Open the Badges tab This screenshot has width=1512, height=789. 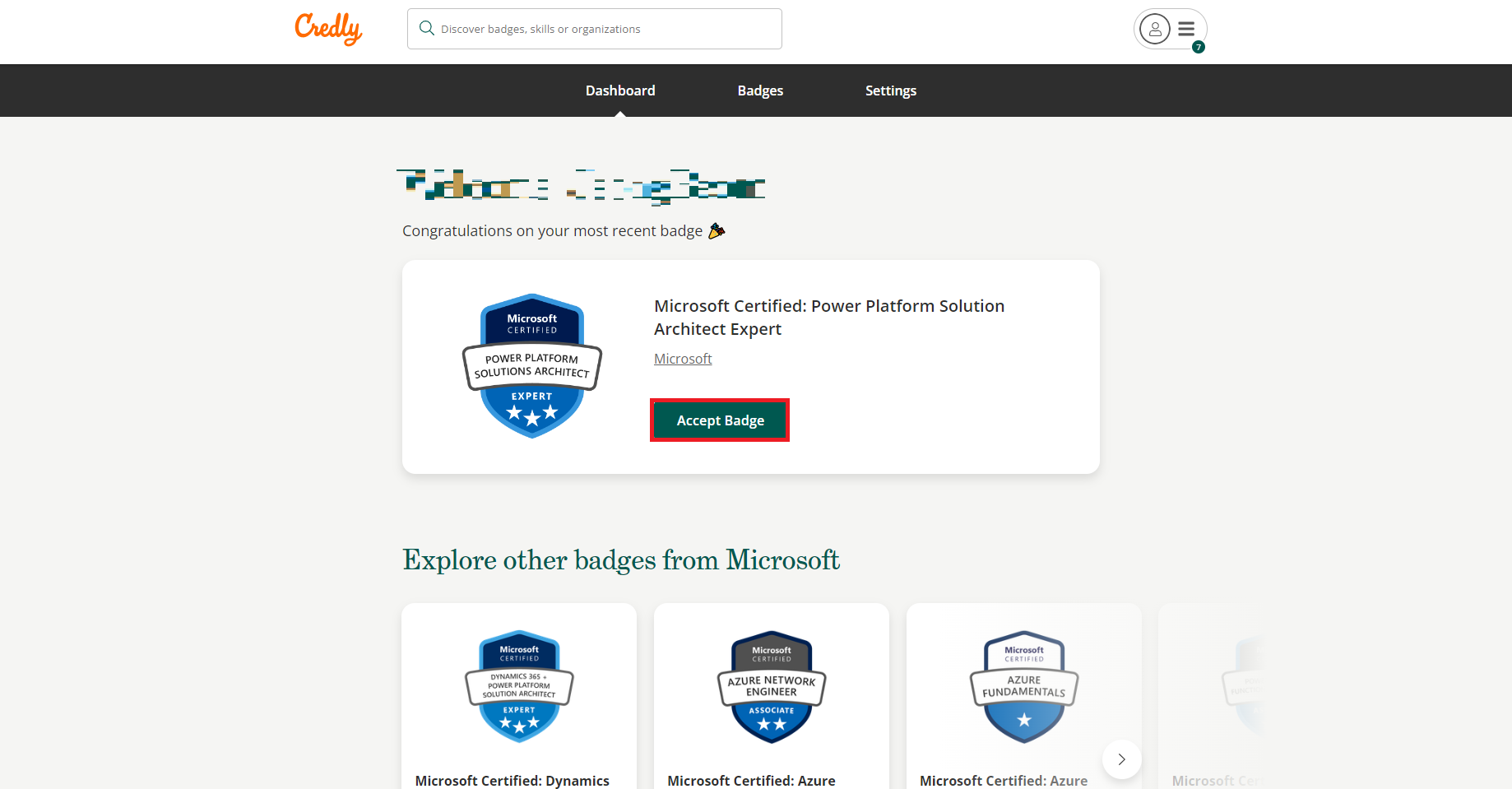coord(760,91)
